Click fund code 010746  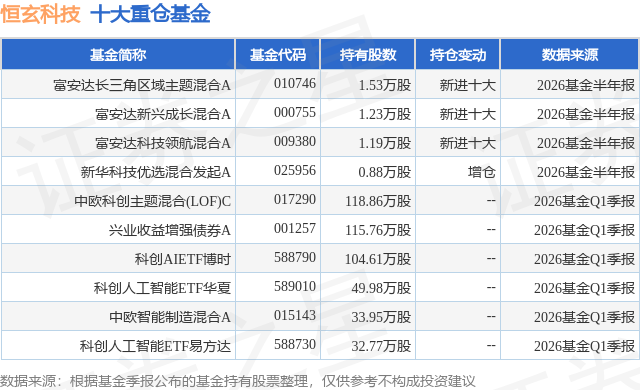[295, 83]
